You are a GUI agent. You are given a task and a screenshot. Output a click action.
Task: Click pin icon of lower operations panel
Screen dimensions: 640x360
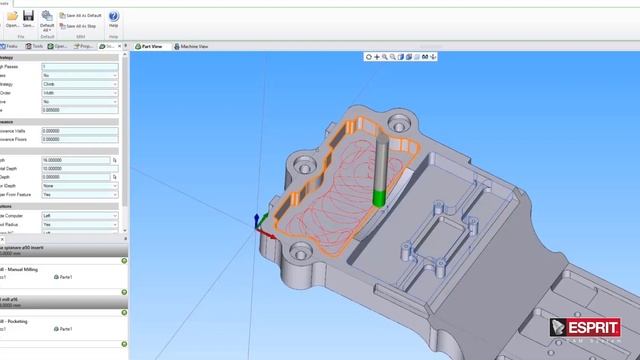click(125, 239)
